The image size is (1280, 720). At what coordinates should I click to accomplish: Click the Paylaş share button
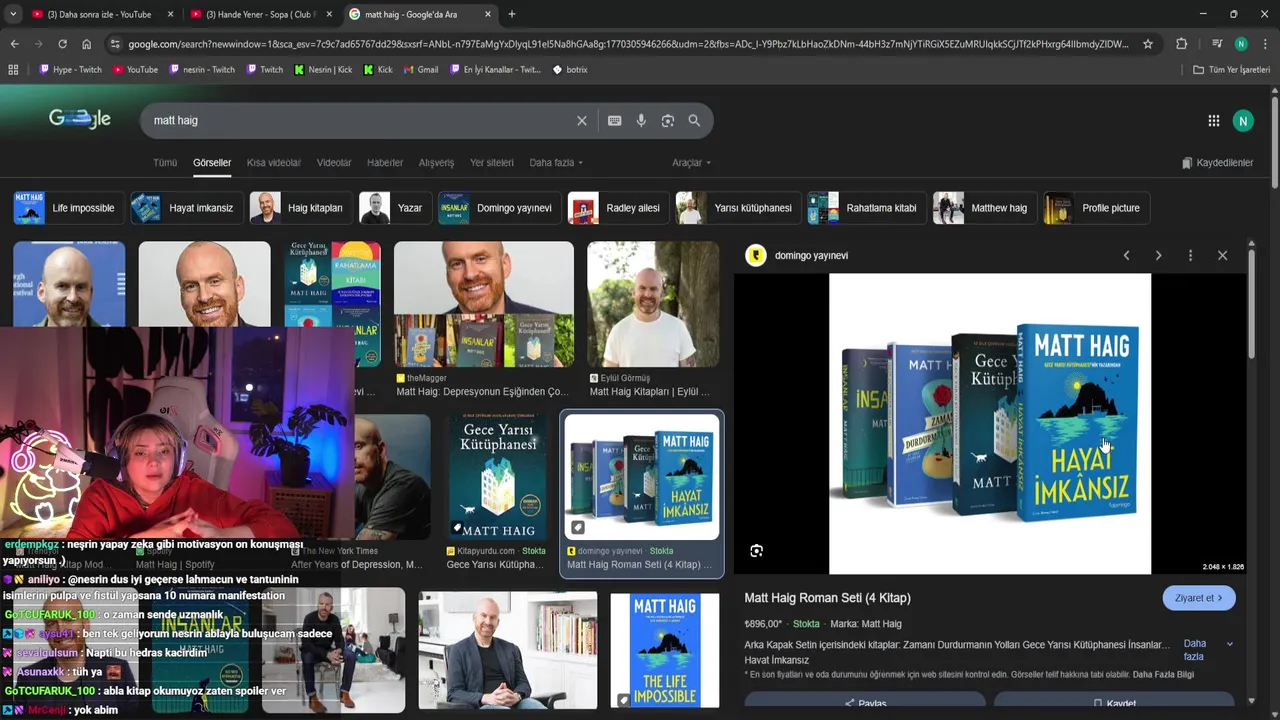click(865, 703)
